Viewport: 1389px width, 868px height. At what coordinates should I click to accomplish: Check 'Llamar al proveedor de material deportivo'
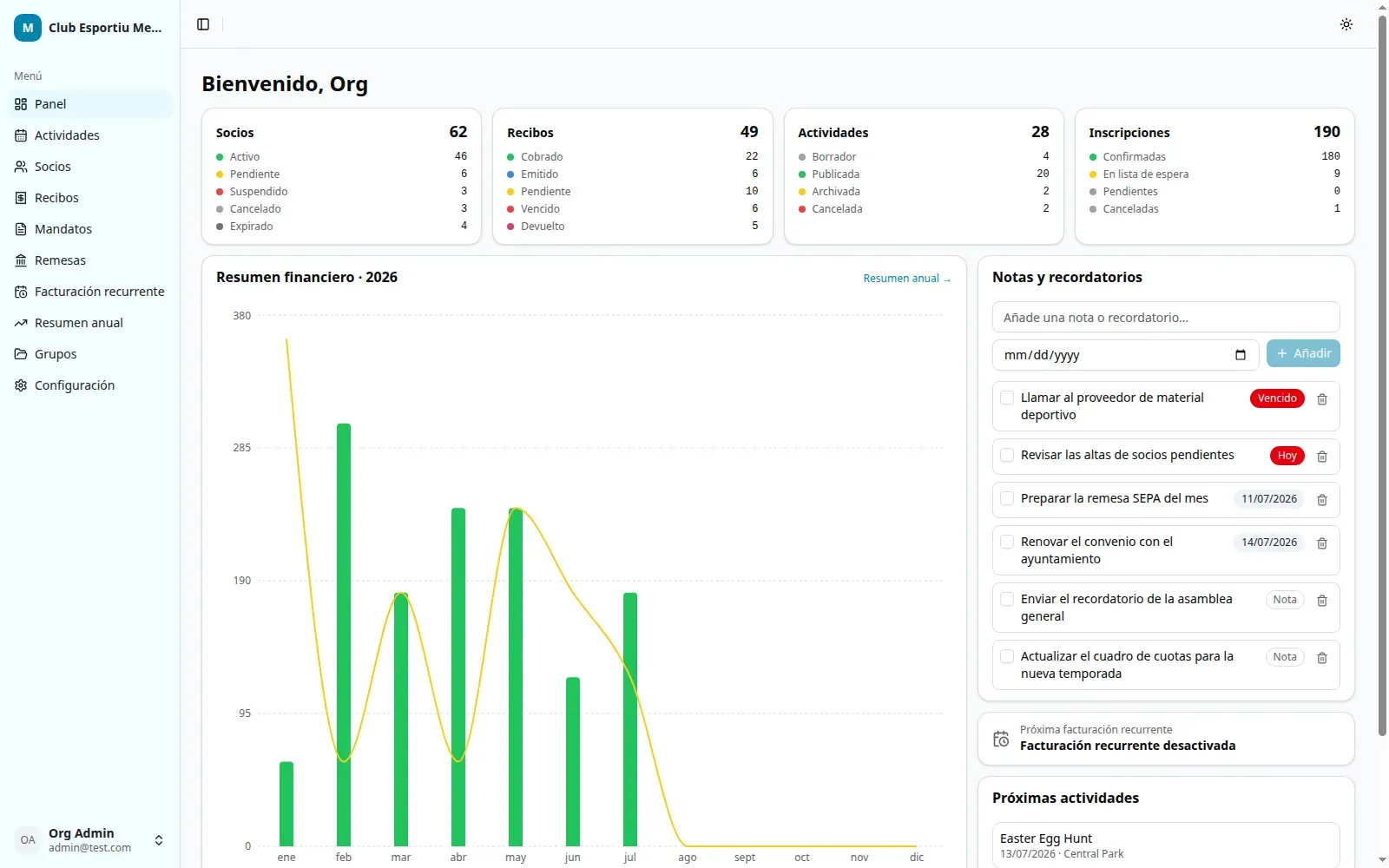click(x=1007, y=398)
